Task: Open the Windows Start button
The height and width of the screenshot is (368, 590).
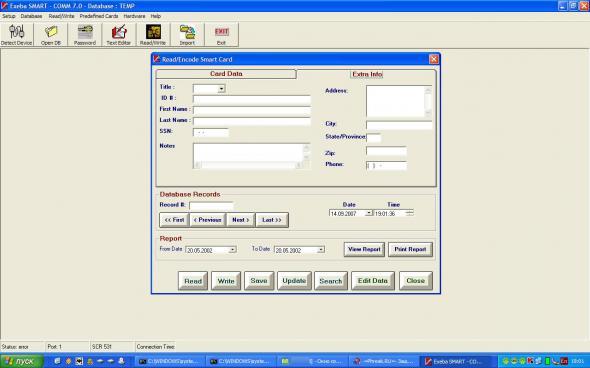Action: [22, 361]
